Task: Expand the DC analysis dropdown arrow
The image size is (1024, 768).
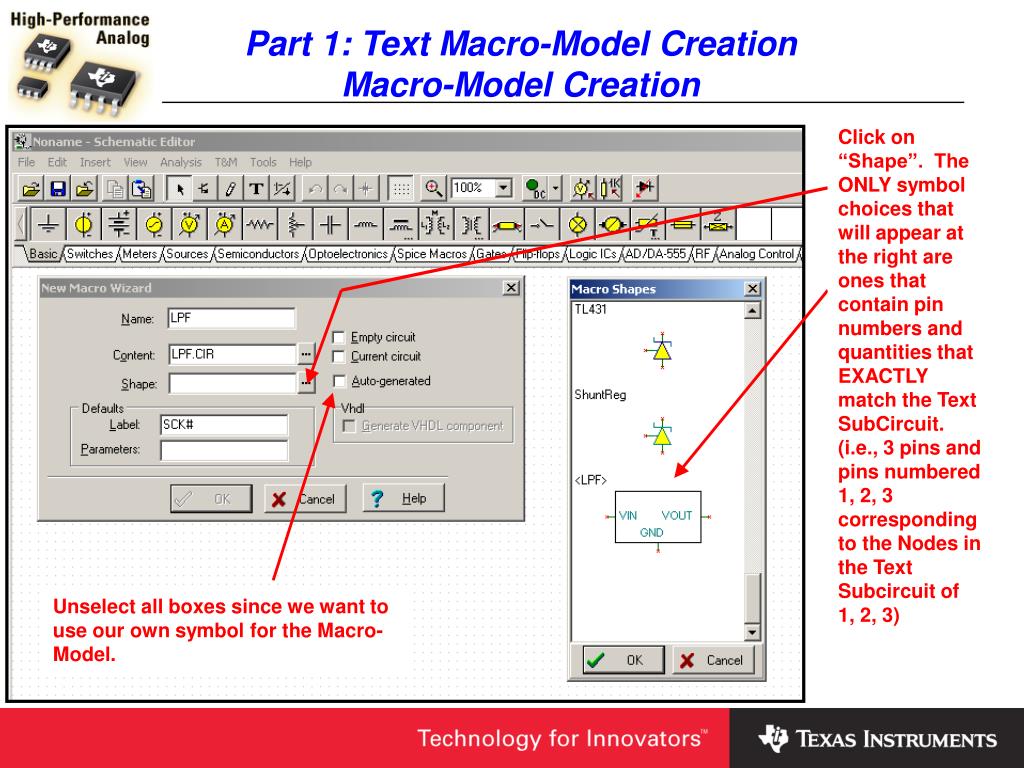Action: 555,189
